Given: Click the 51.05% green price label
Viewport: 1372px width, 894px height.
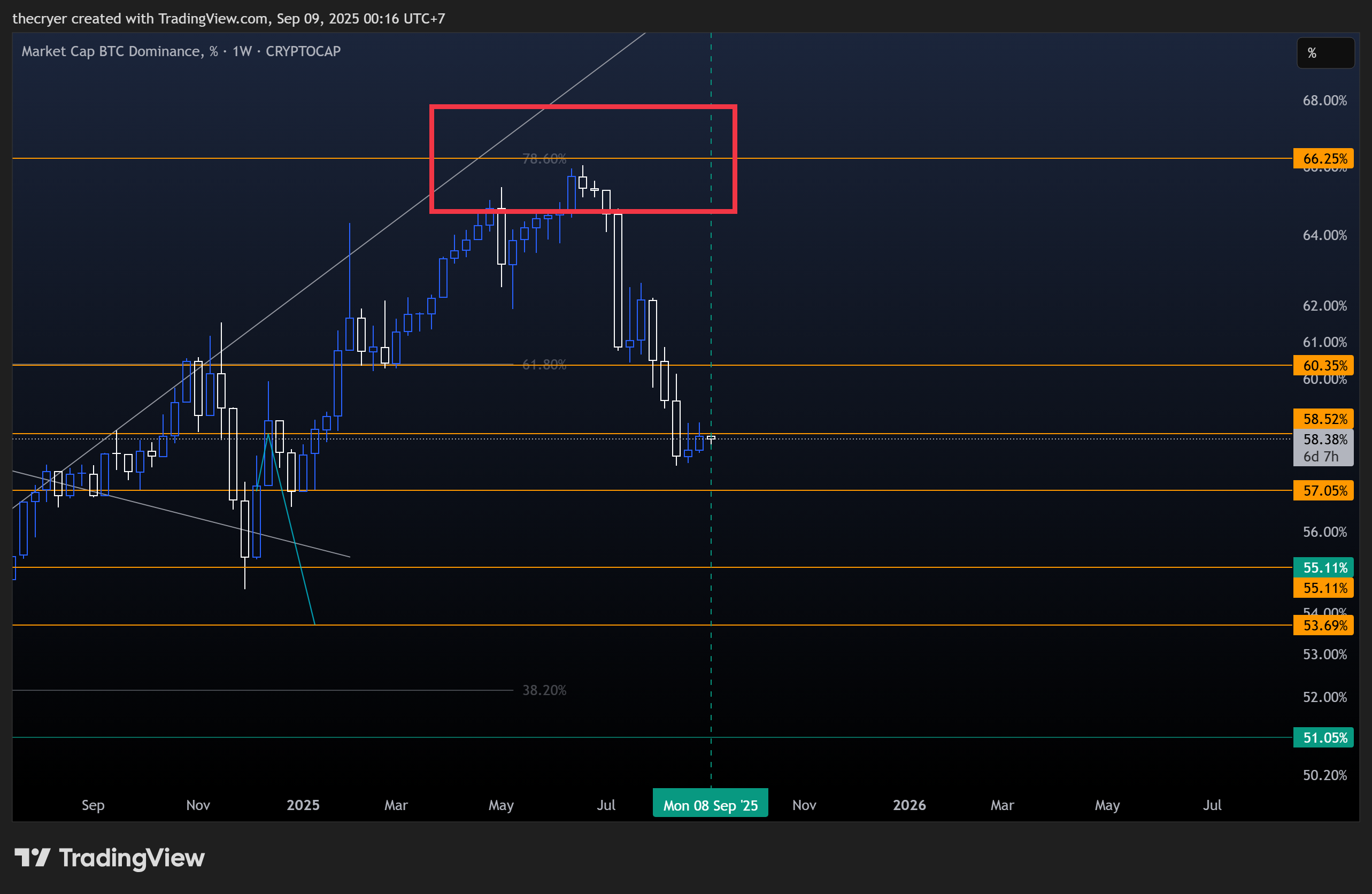Looking at the screenshot, I should pos(1323,737).
